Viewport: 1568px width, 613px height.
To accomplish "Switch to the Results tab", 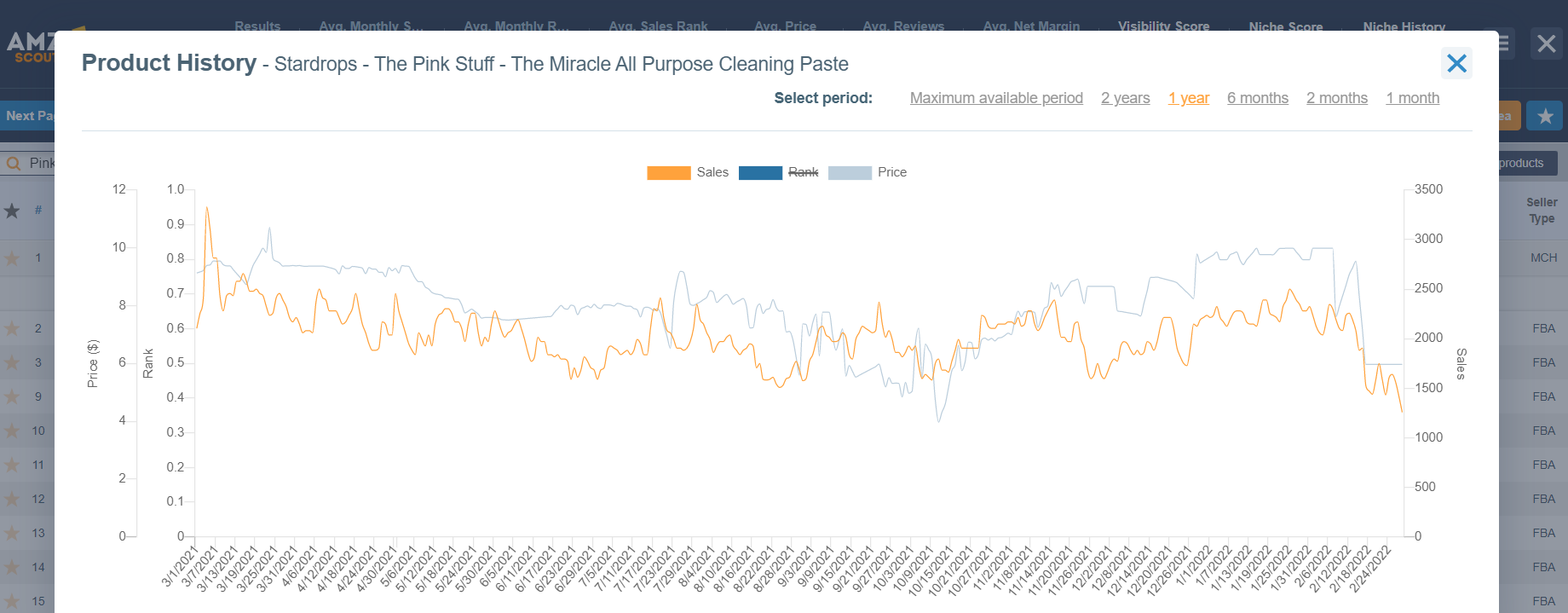I will pyautogui.click(x=257, y=26).
